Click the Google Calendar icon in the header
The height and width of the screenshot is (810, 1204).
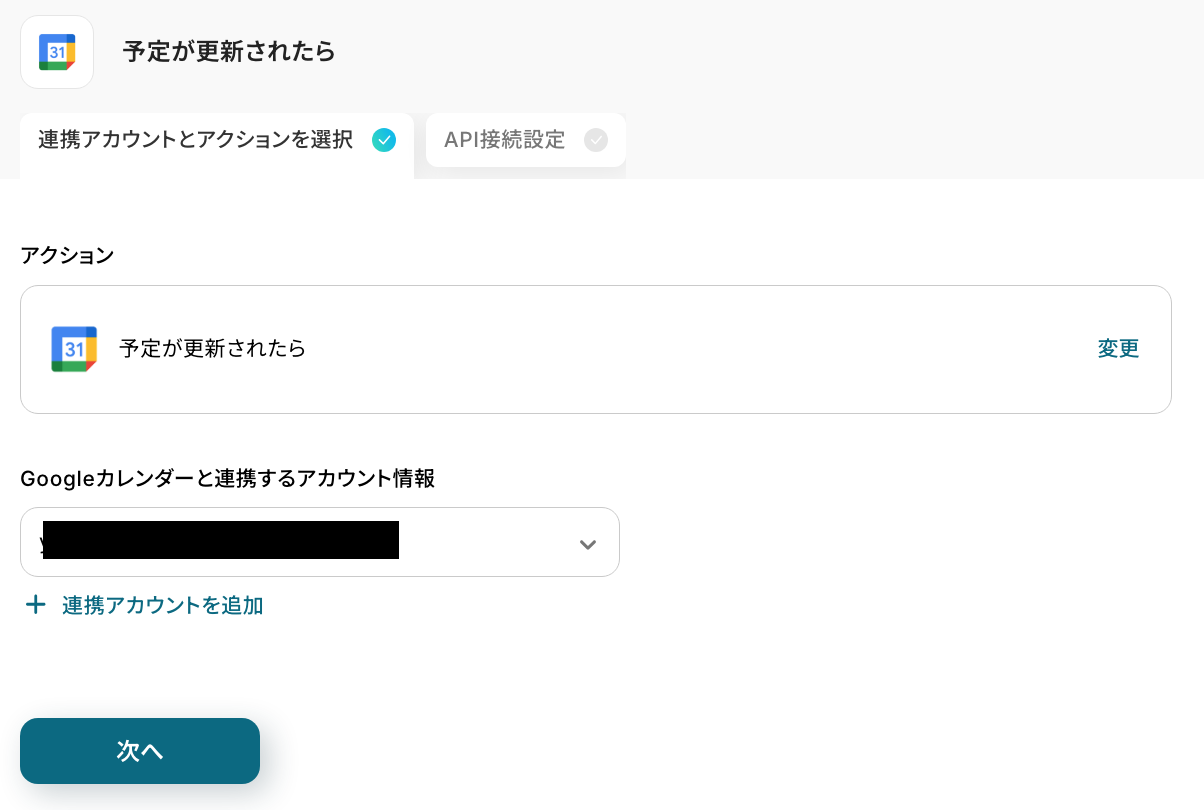point(57,52)
